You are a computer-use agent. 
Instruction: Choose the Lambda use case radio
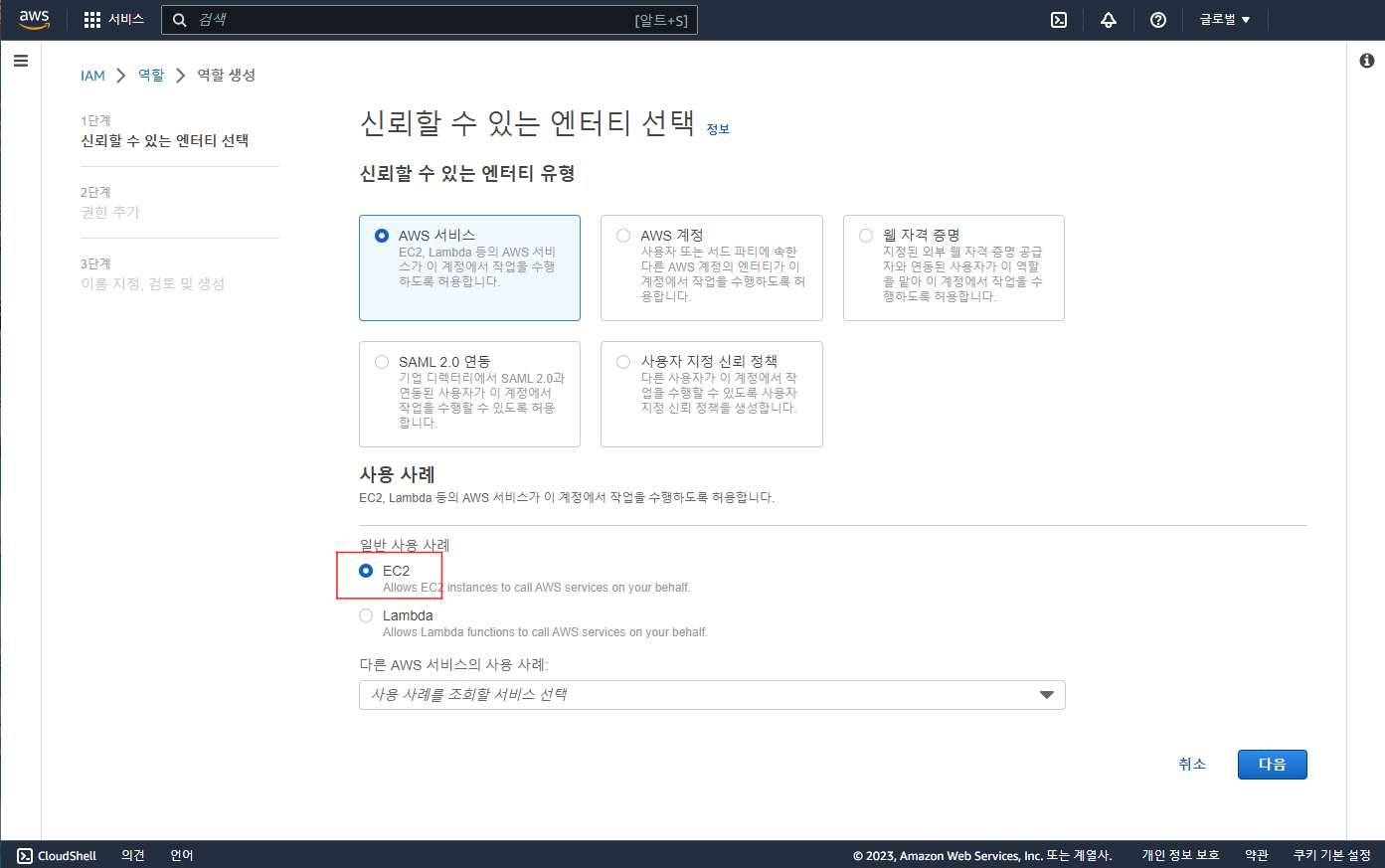pyautogui.click(x=366, y=615)
